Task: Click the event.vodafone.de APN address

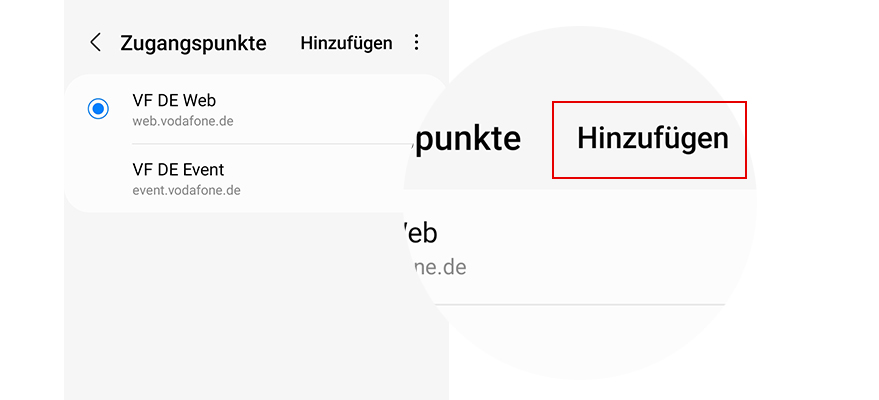Action: [x=186, y=190]
